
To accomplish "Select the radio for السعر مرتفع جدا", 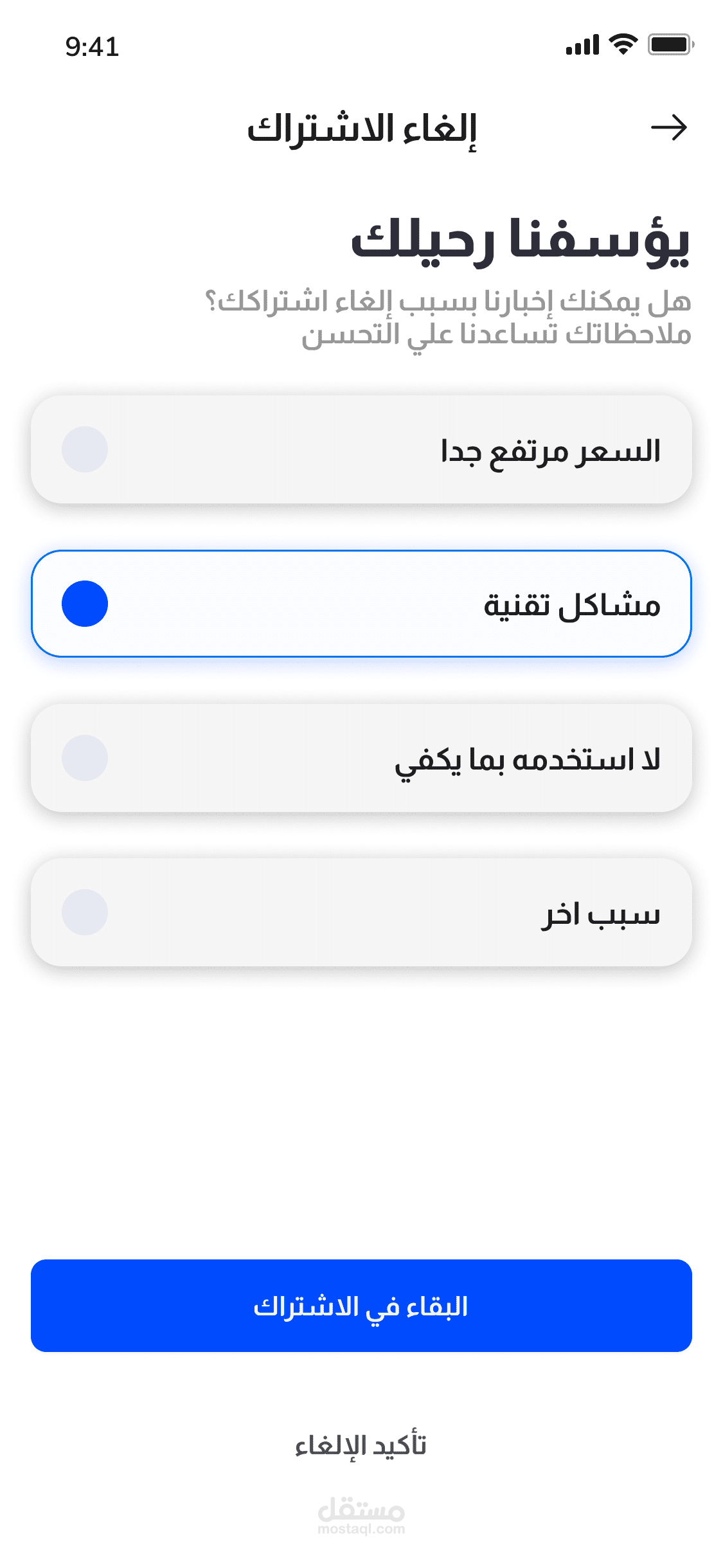I will 85,449.
